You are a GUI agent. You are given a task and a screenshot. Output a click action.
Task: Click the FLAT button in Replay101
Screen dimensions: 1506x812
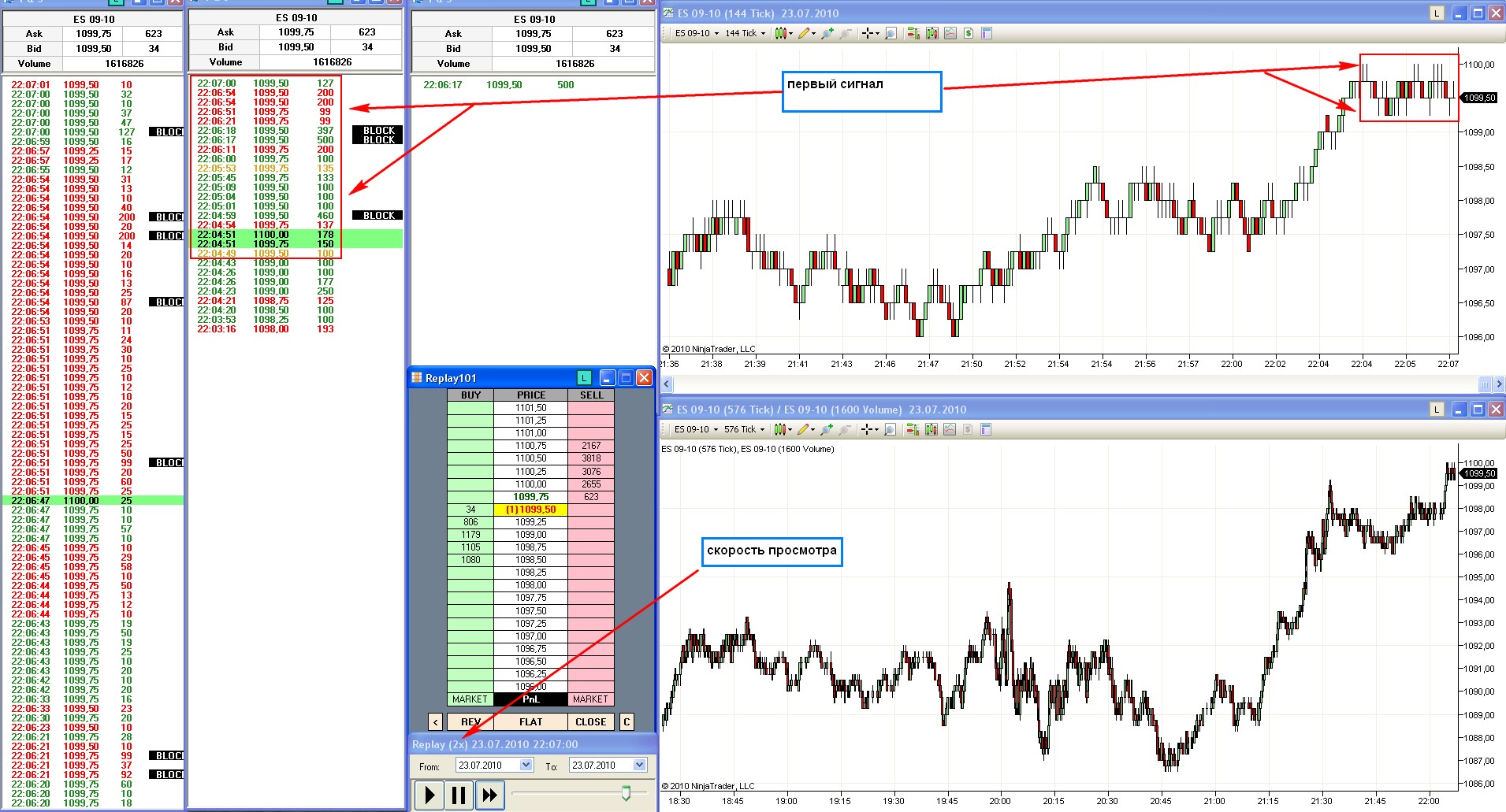tap(530, 721)
